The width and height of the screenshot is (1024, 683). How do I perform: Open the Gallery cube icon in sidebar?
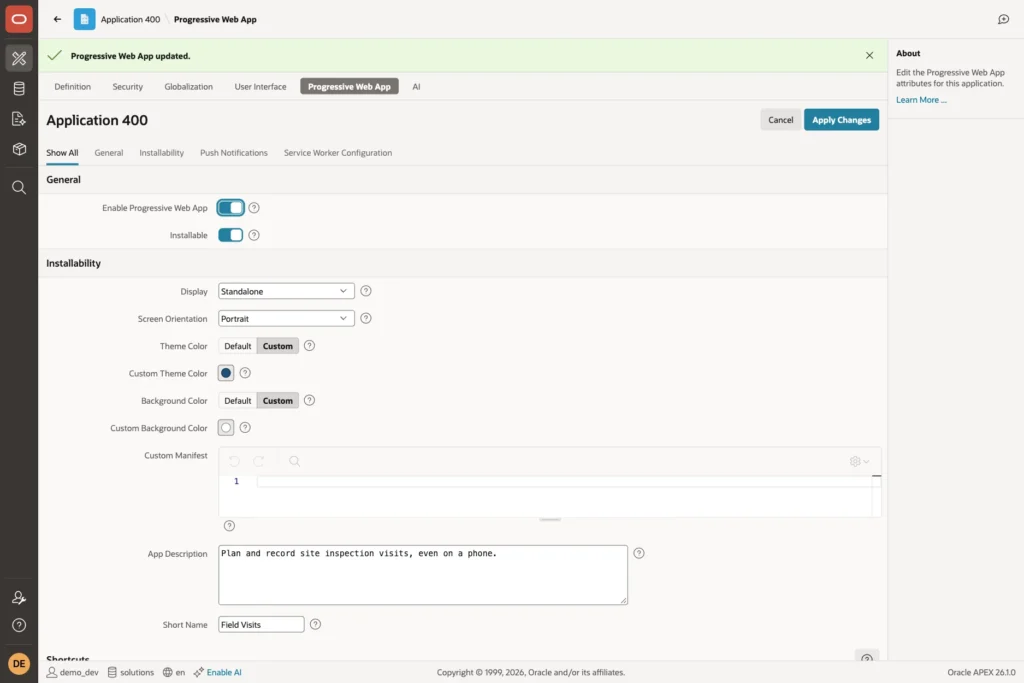click(19, 149)
